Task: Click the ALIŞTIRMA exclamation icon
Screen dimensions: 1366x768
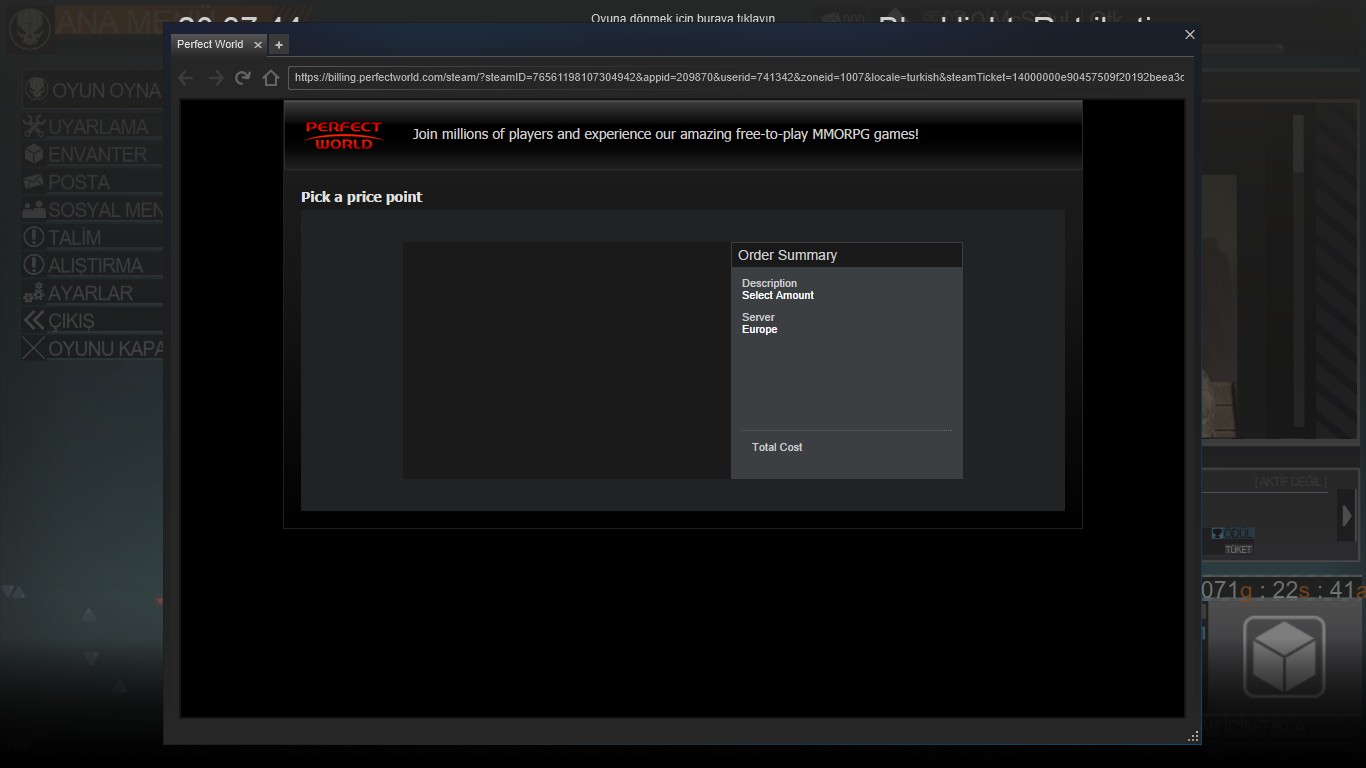Action: [x=34, y=266]
